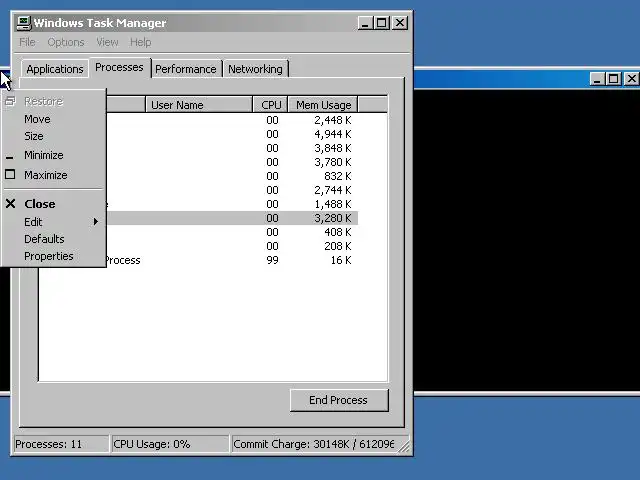Screen dimensions: 640x480
Task: Select the process row using 3,848 K
Action: [x=232, y=148]
